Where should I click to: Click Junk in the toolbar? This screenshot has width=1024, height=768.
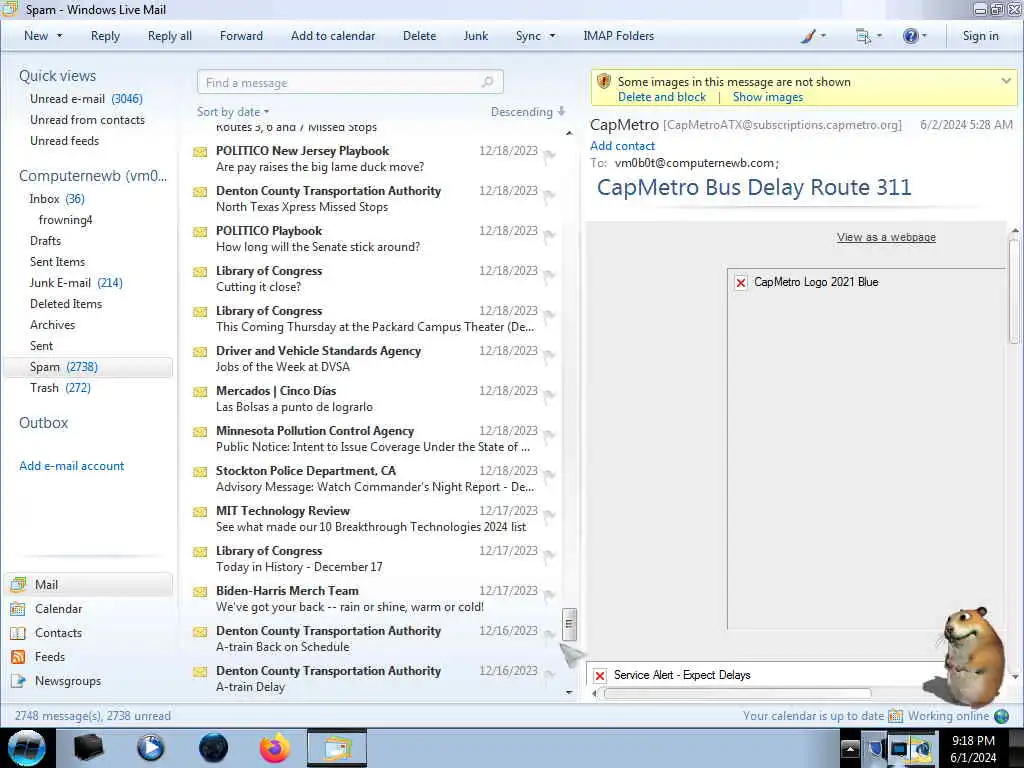click(x=475, y=36)
